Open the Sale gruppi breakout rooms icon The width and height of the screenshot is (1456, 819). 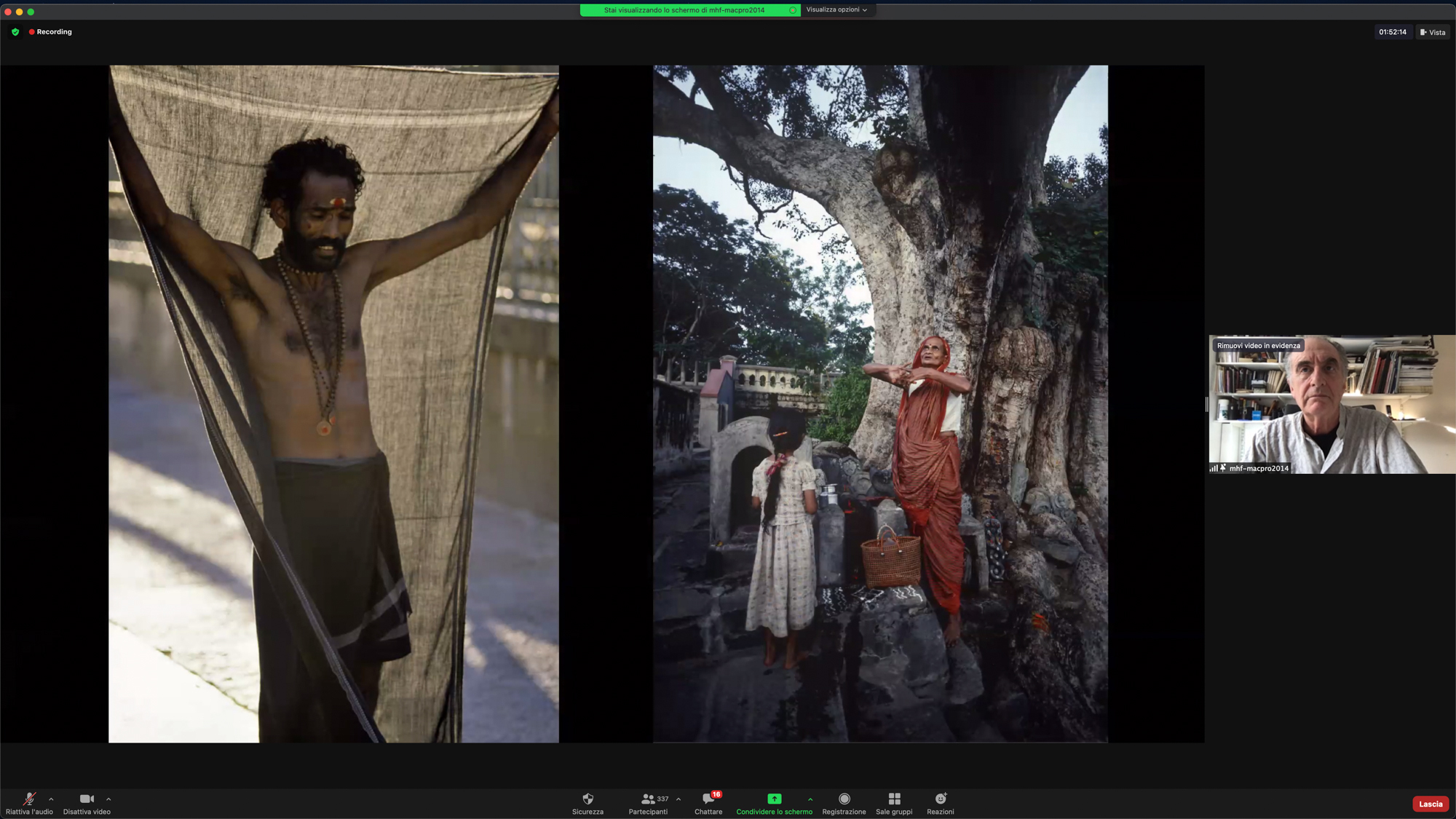894,799
